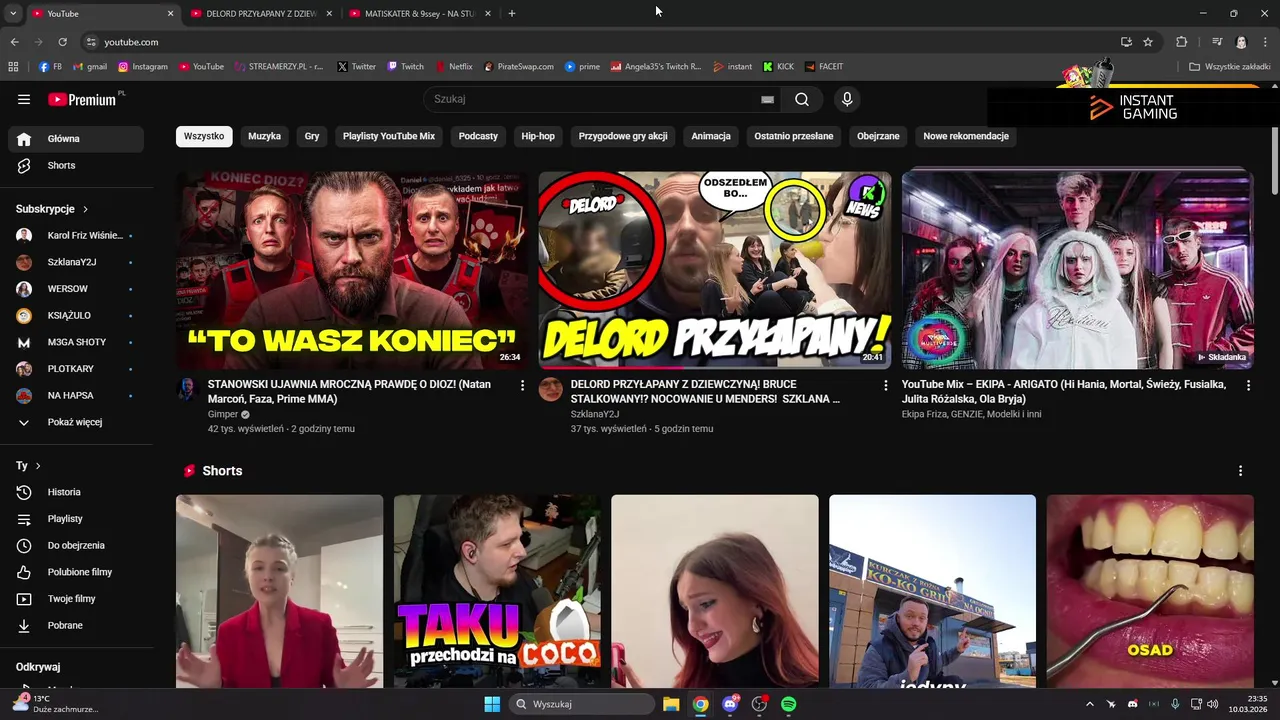This screenshot has width=1280, height=720.
Task: Open a new Chrome tab
Action: pyautogui.click(x=512, y=14)
